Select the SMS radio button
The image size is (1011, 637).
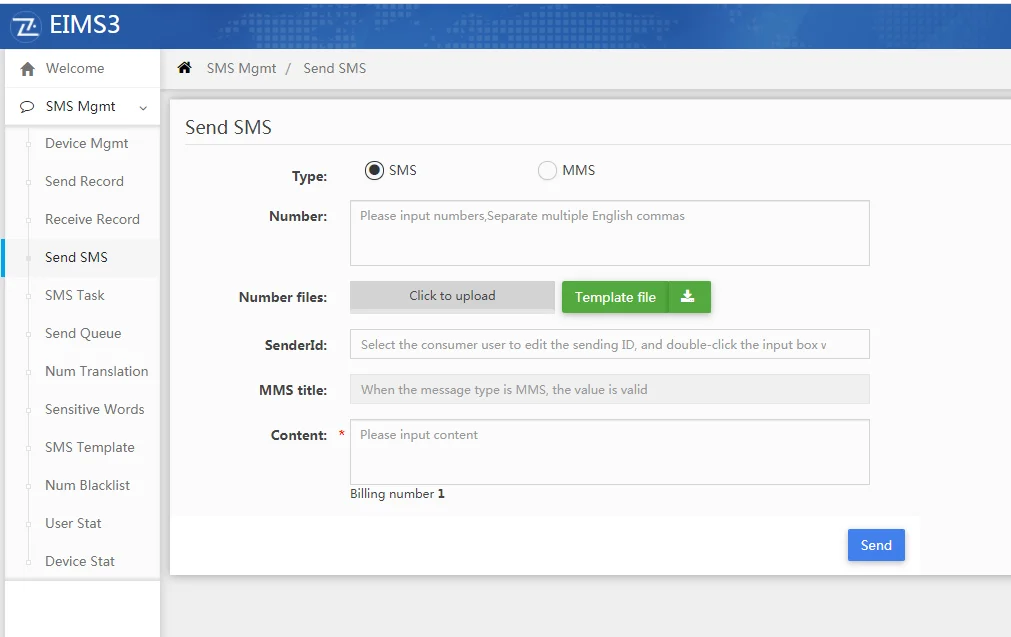375,171
